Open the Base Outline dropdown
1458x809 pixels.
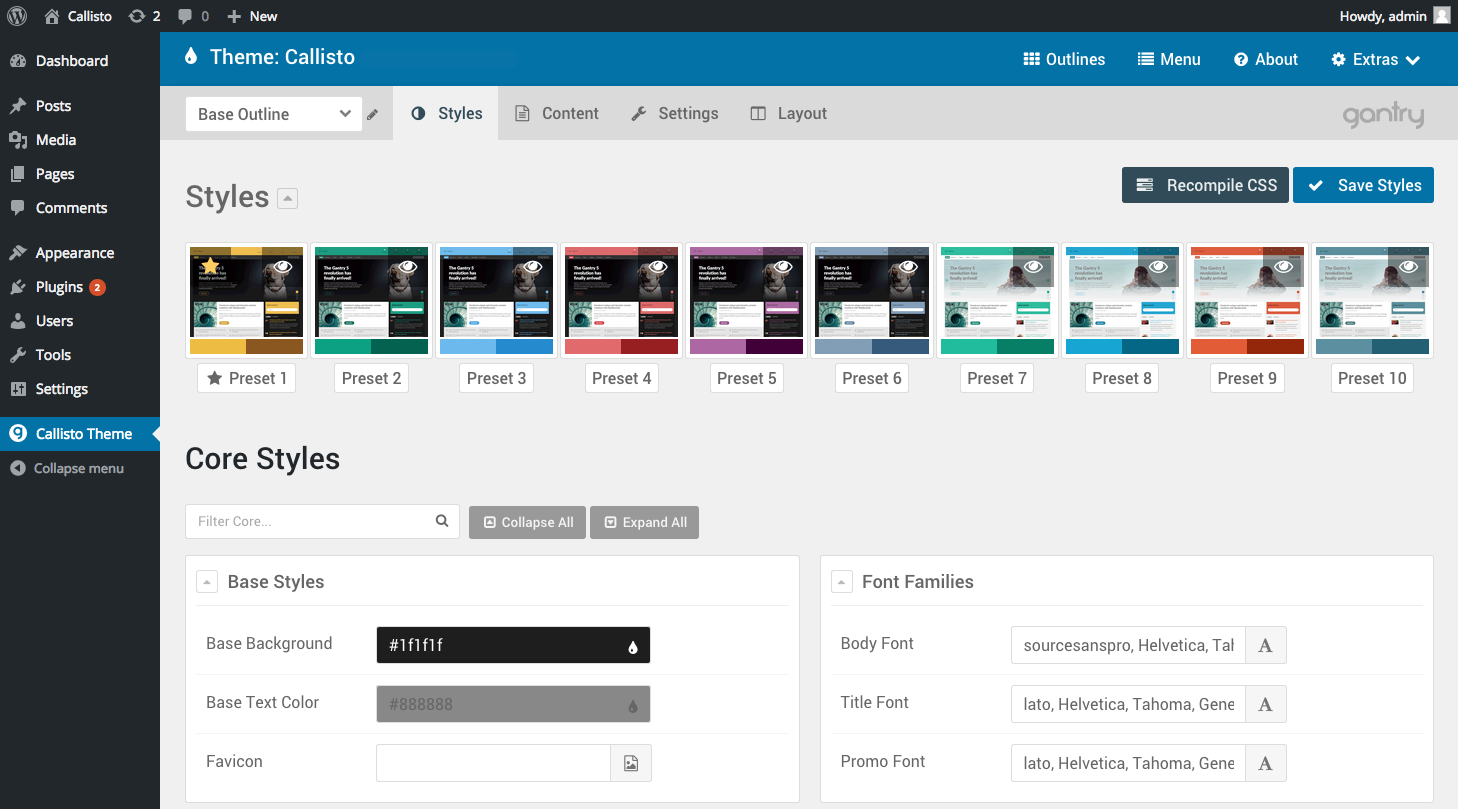273,113
